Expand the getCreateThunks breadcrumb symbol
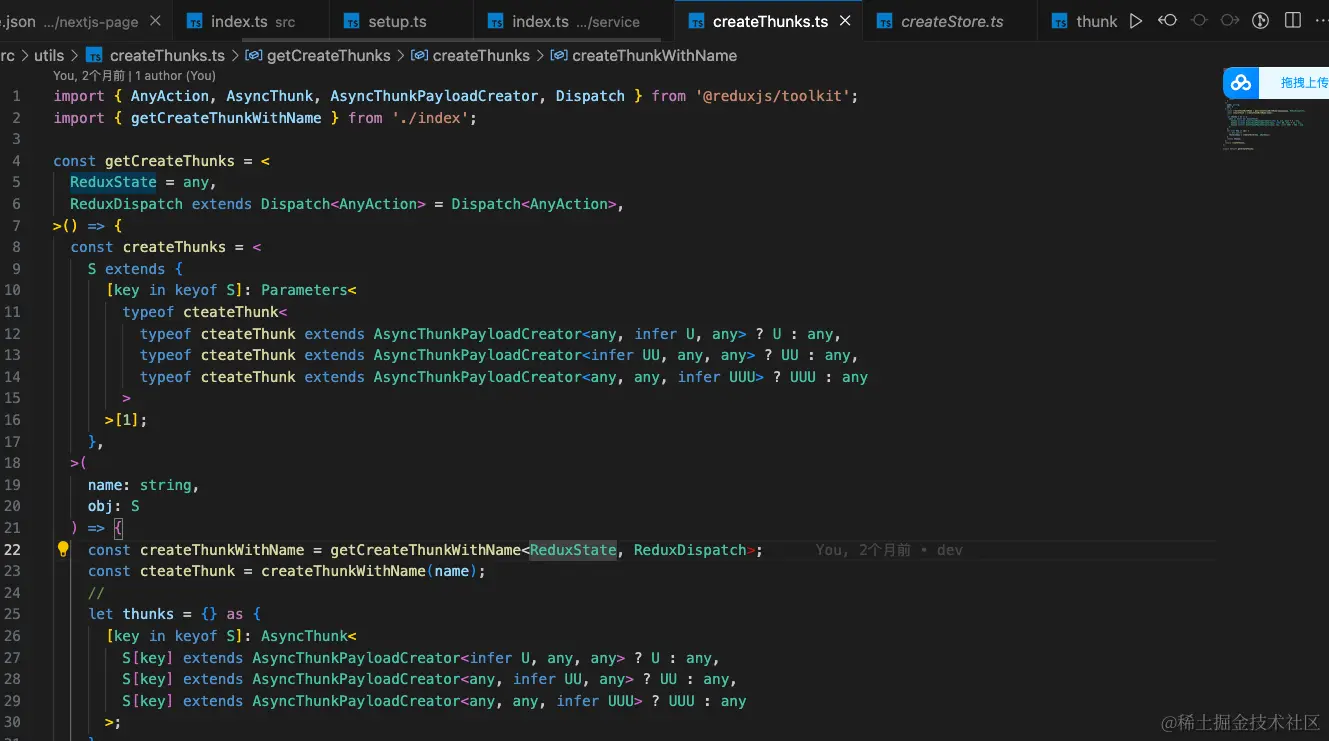 (320, 56)
